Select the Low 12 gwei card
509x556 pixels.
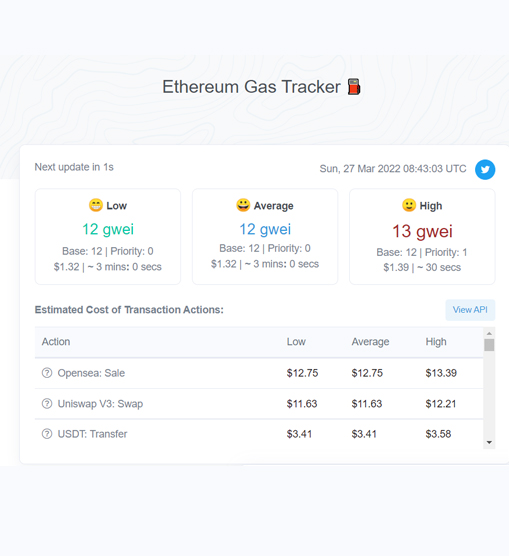pos(108,237)
